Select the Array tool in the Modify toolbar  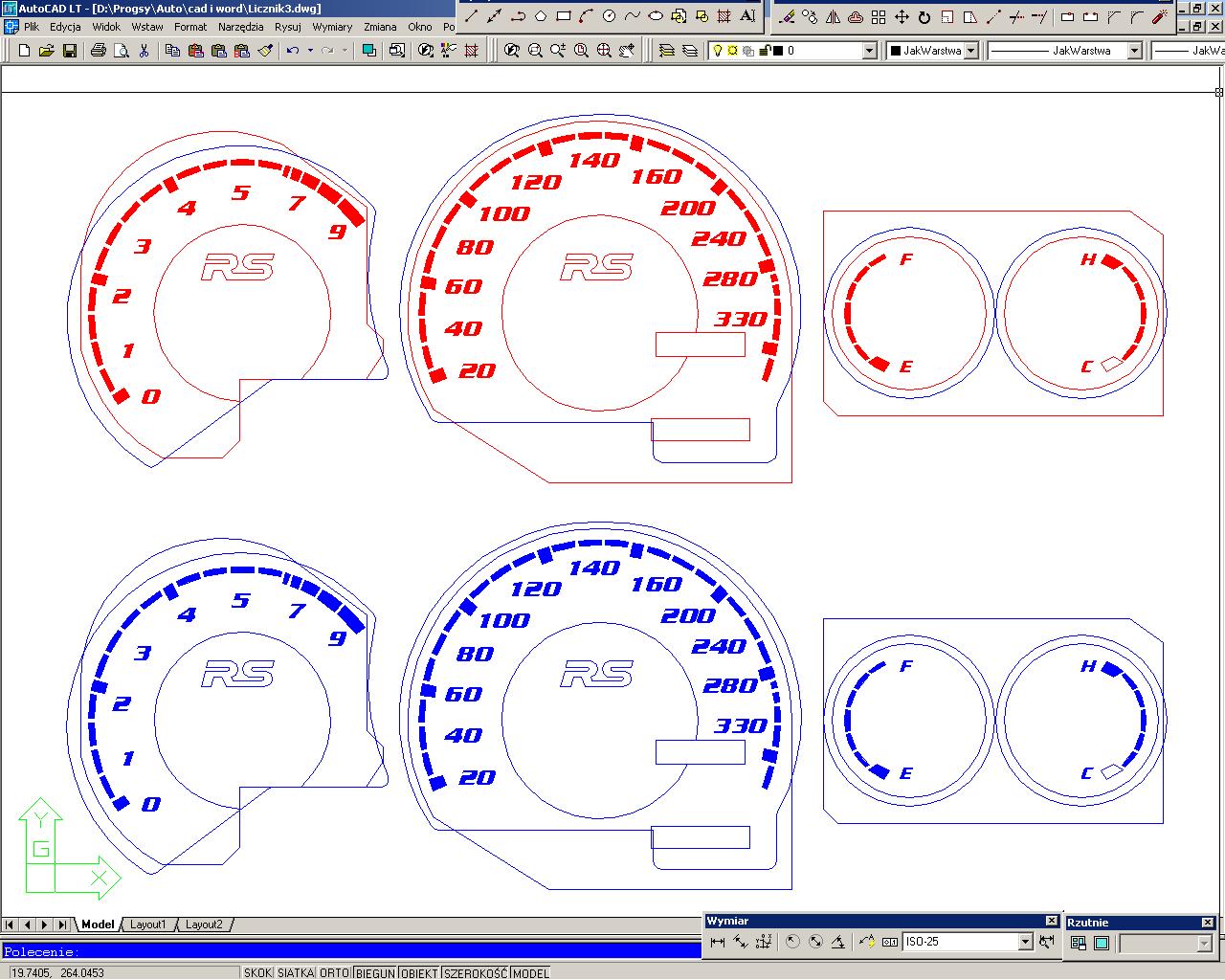coord(879,16)
